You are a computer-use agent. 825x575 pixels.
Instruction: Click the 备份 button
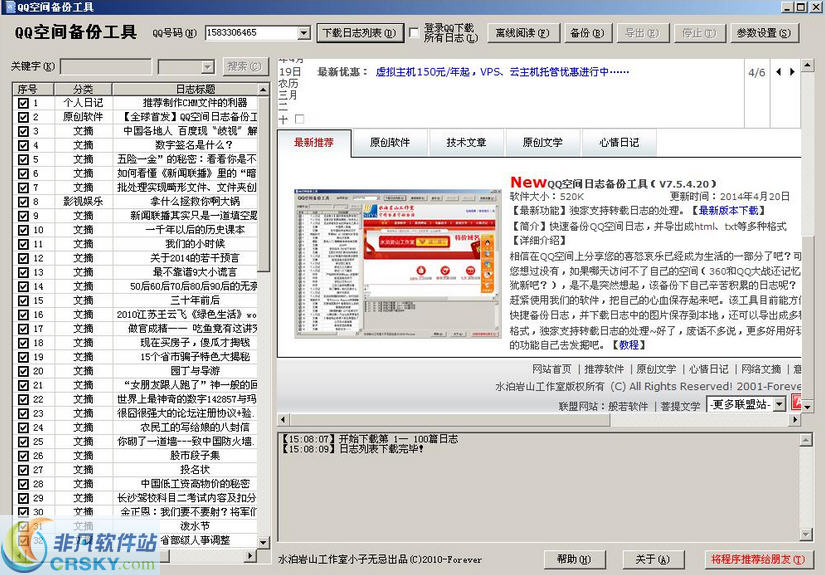(588, 33)
